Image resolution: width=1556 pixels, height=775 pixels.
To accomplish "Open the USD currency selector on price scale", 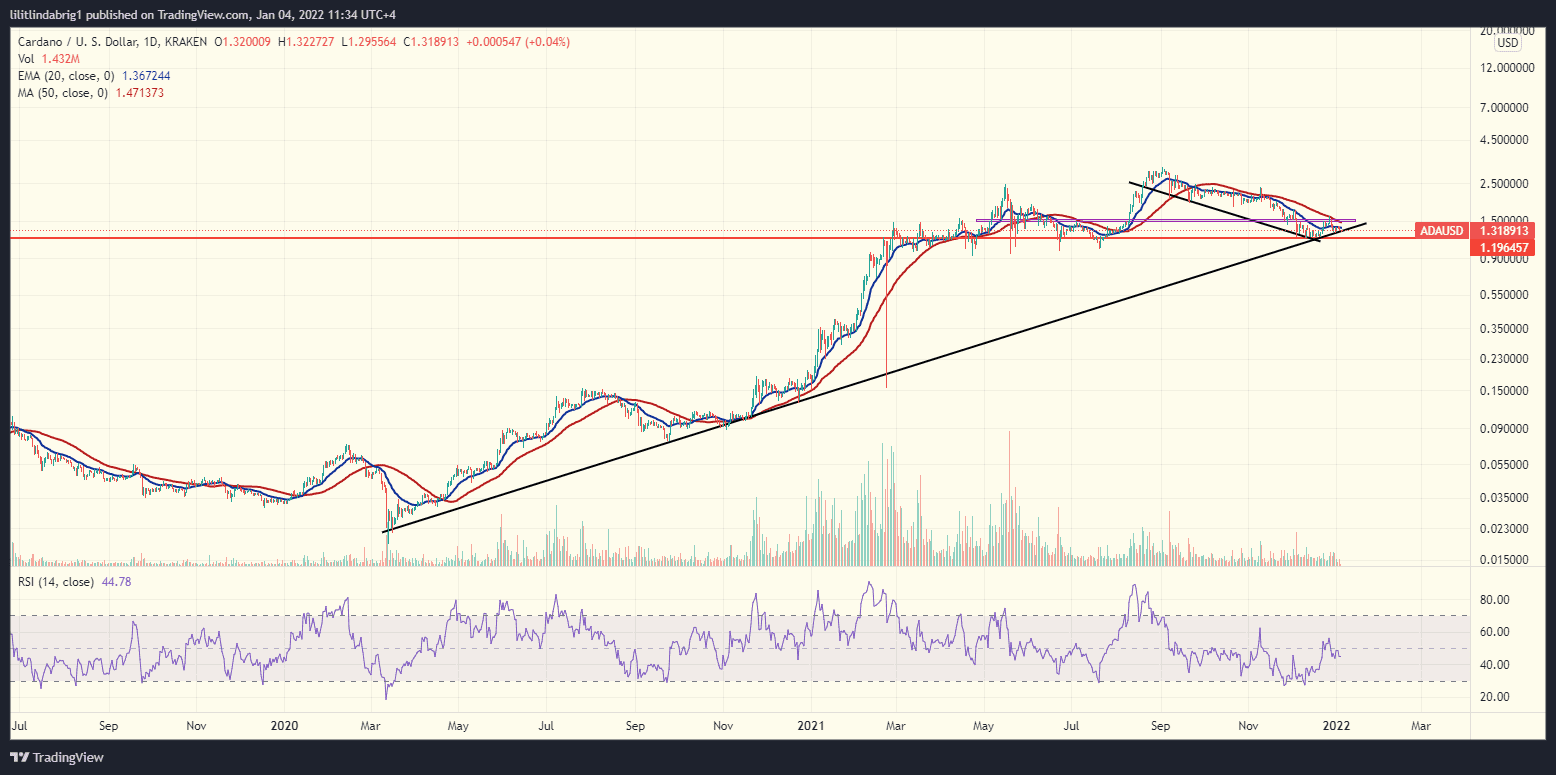I will click(x=1508, y=42).
